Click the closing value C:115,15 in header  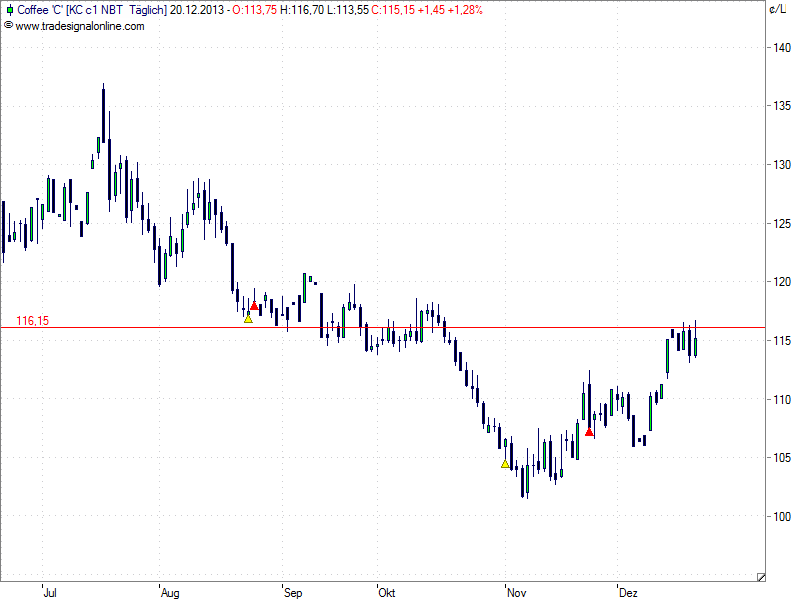[393, 10]
